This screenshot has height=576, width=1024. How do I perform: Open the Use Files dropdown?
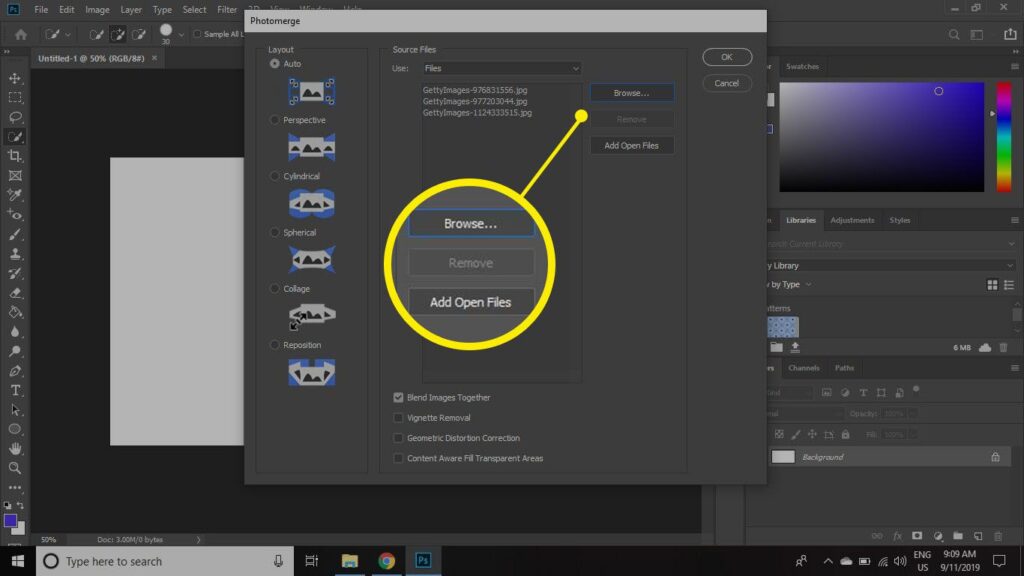pos(500,69)
